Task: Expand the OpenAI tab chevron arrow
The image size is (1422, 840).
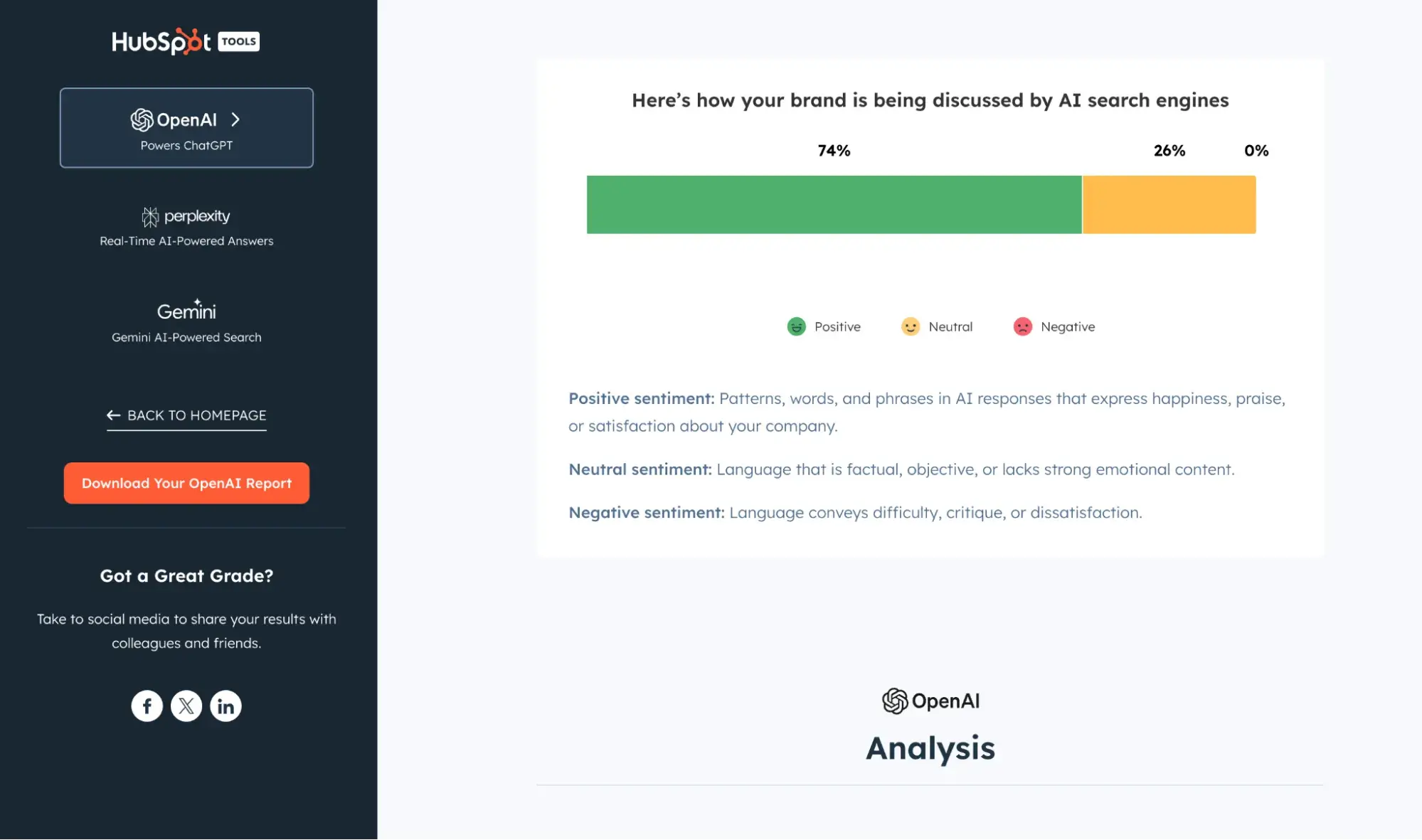Action: (235, 119)
